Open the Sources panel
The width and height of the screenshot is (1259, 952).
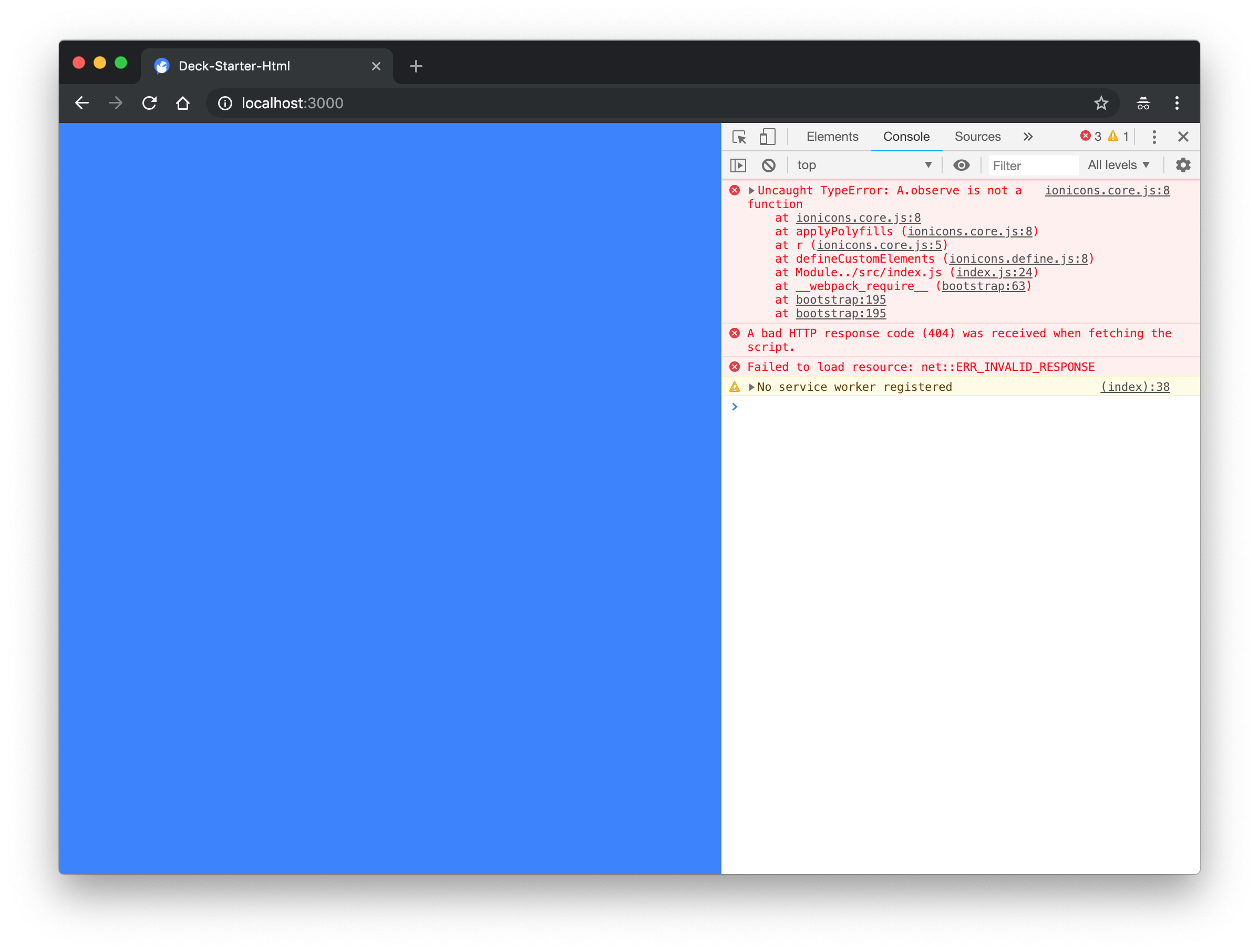977,137
